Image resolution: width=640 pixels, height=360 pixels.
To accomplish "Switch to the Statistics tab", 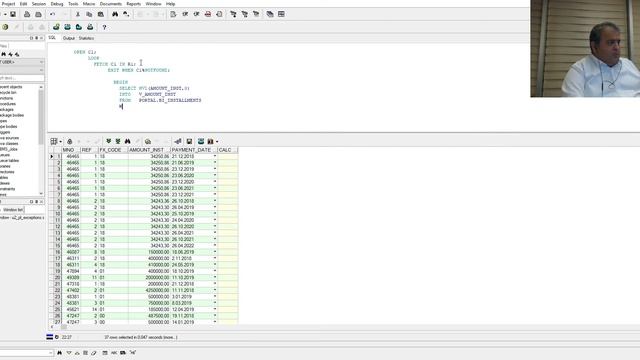I will click(86, 38).
